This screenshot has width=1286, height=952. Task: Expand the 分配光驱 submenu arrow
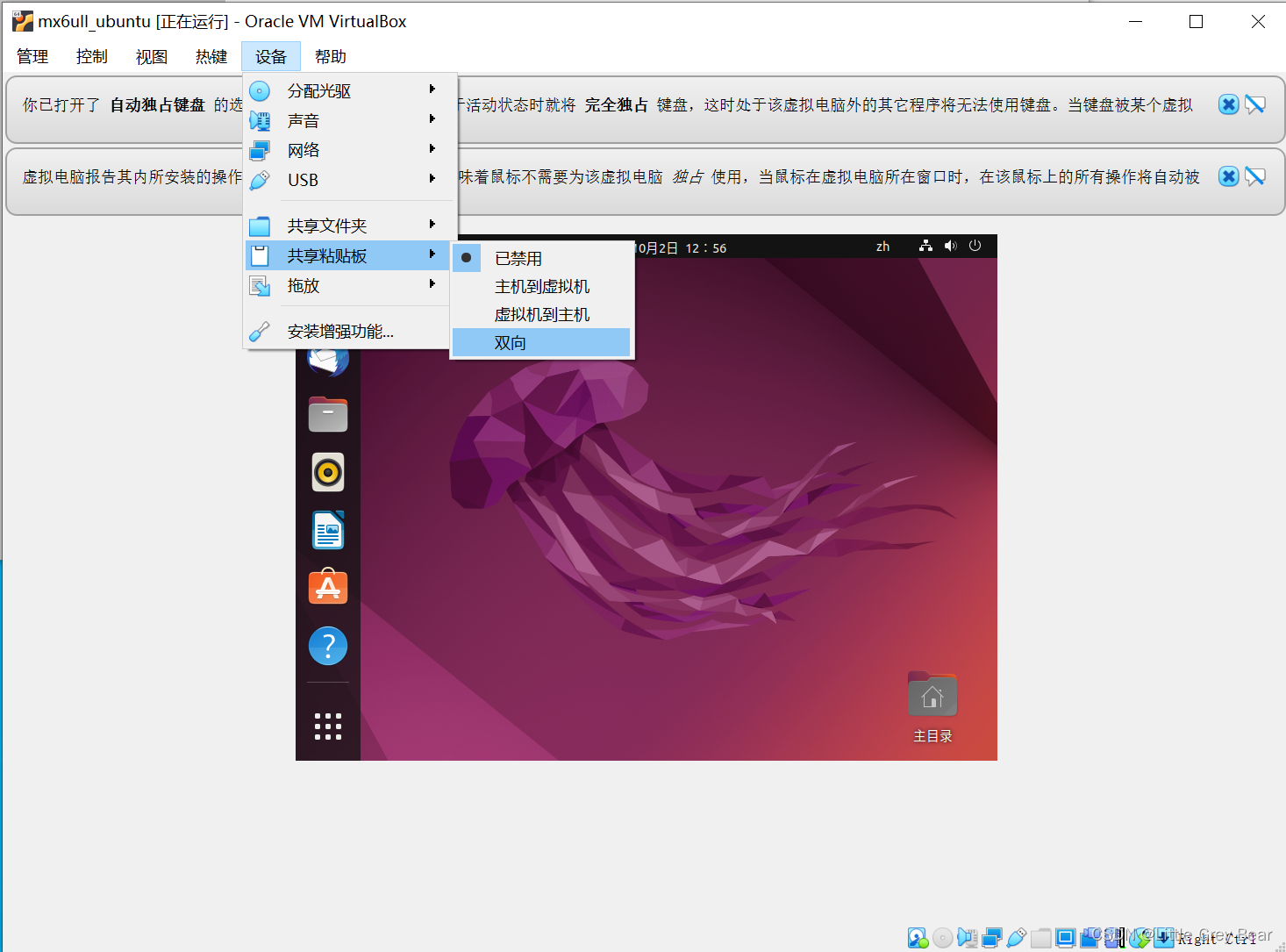pyautogui.click(x=432, y=89)
